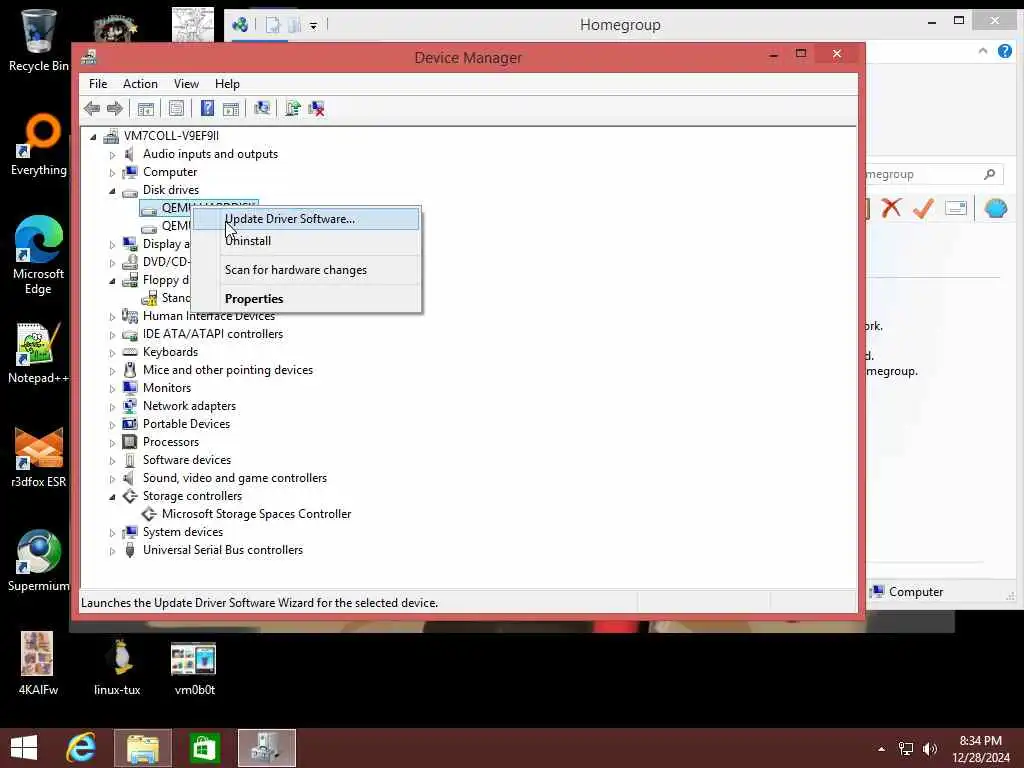Viewport: 1024px width, 768px height.
Task: Click the blue Help icon in Homegroup window
Action: [1005, 51]
